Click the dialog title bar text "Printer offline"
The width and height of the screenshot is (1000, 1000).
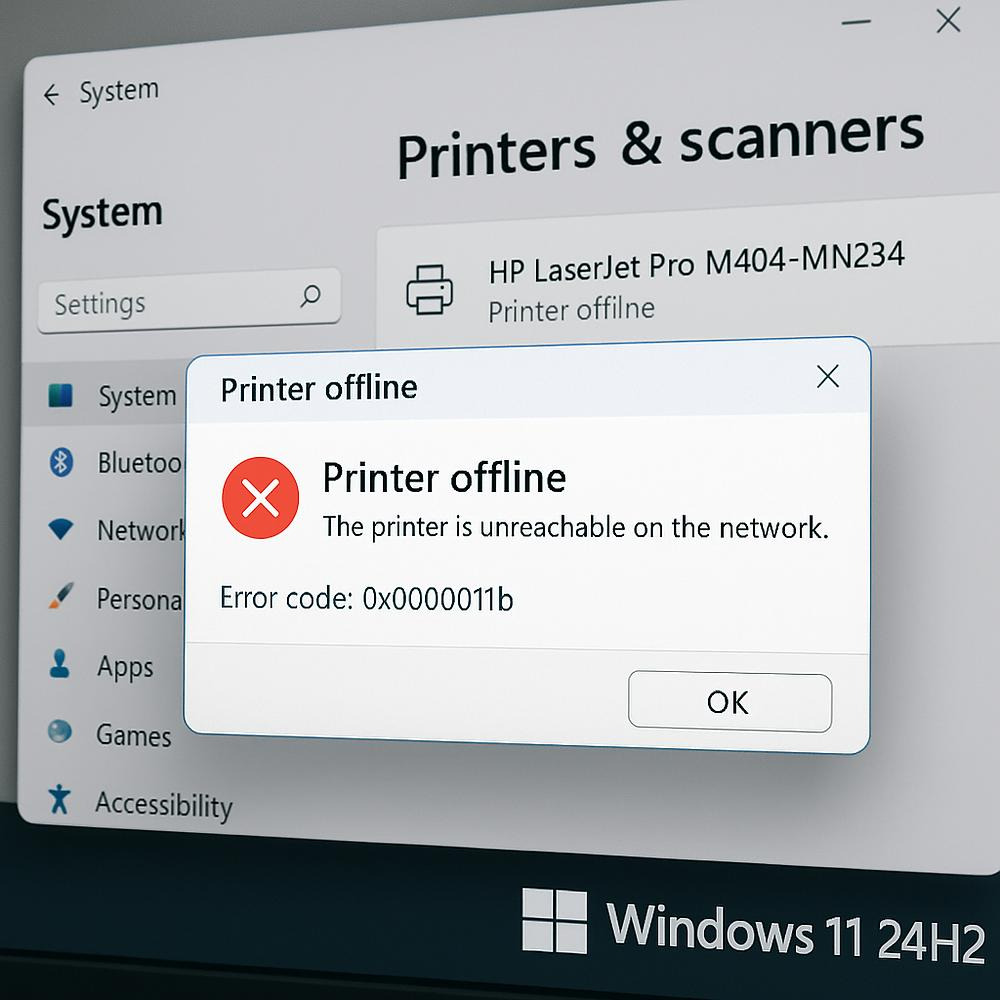pyautogui.click(x=319, y=388)
